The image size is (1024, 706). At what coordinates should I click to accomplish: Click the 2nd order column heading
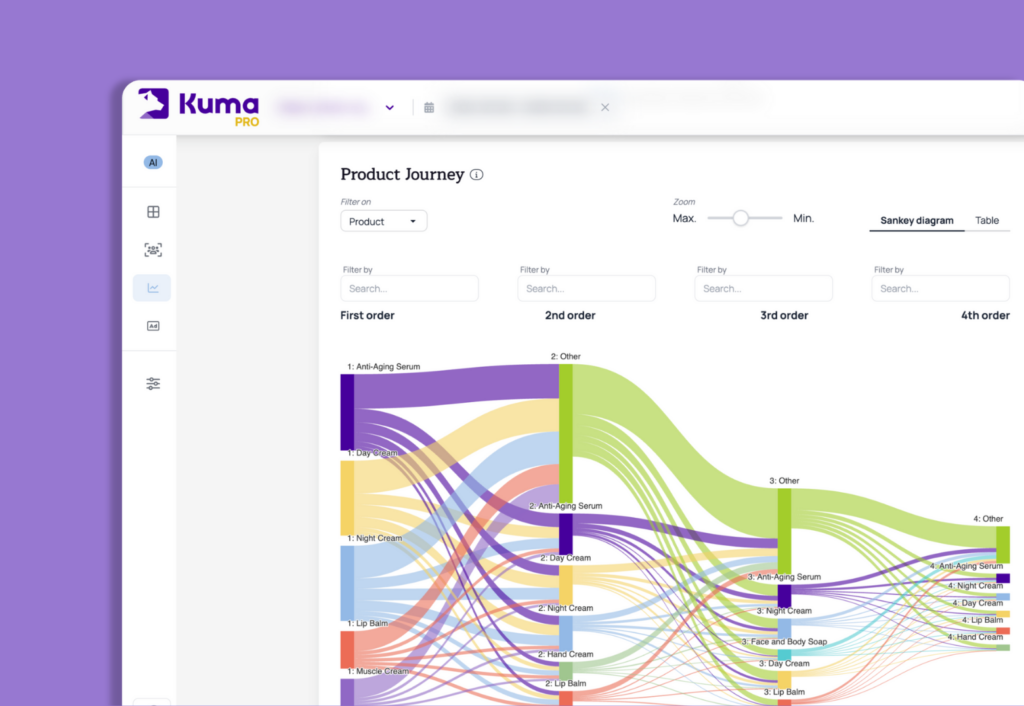[x=570, y=315]
